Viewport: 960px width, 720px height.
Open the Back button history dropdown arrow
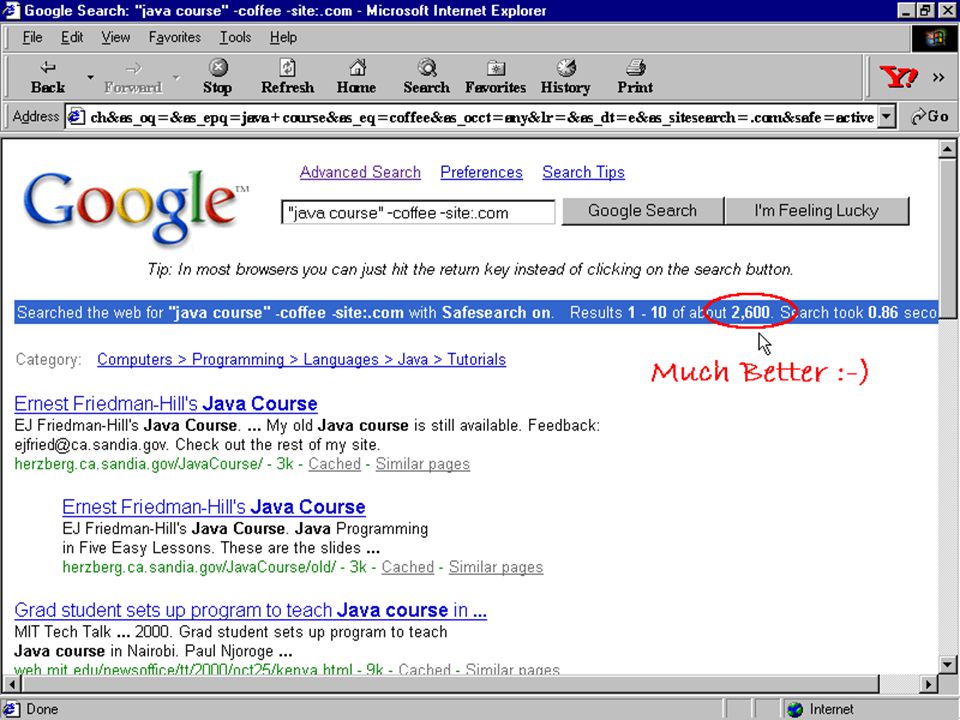click(90, 77)
